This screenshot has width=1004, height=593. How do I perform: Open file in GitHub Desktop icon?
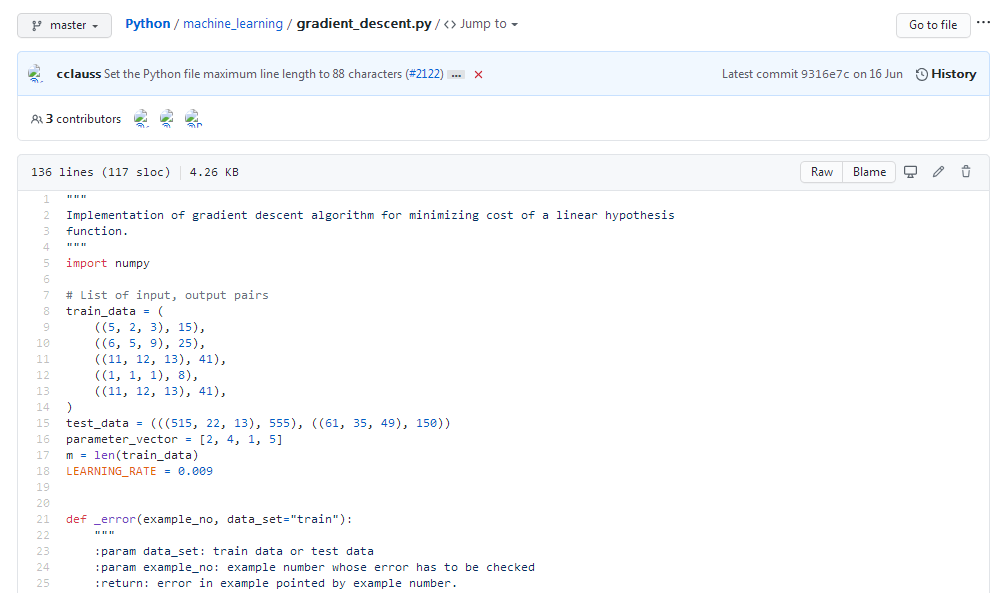tap(910, 172)
